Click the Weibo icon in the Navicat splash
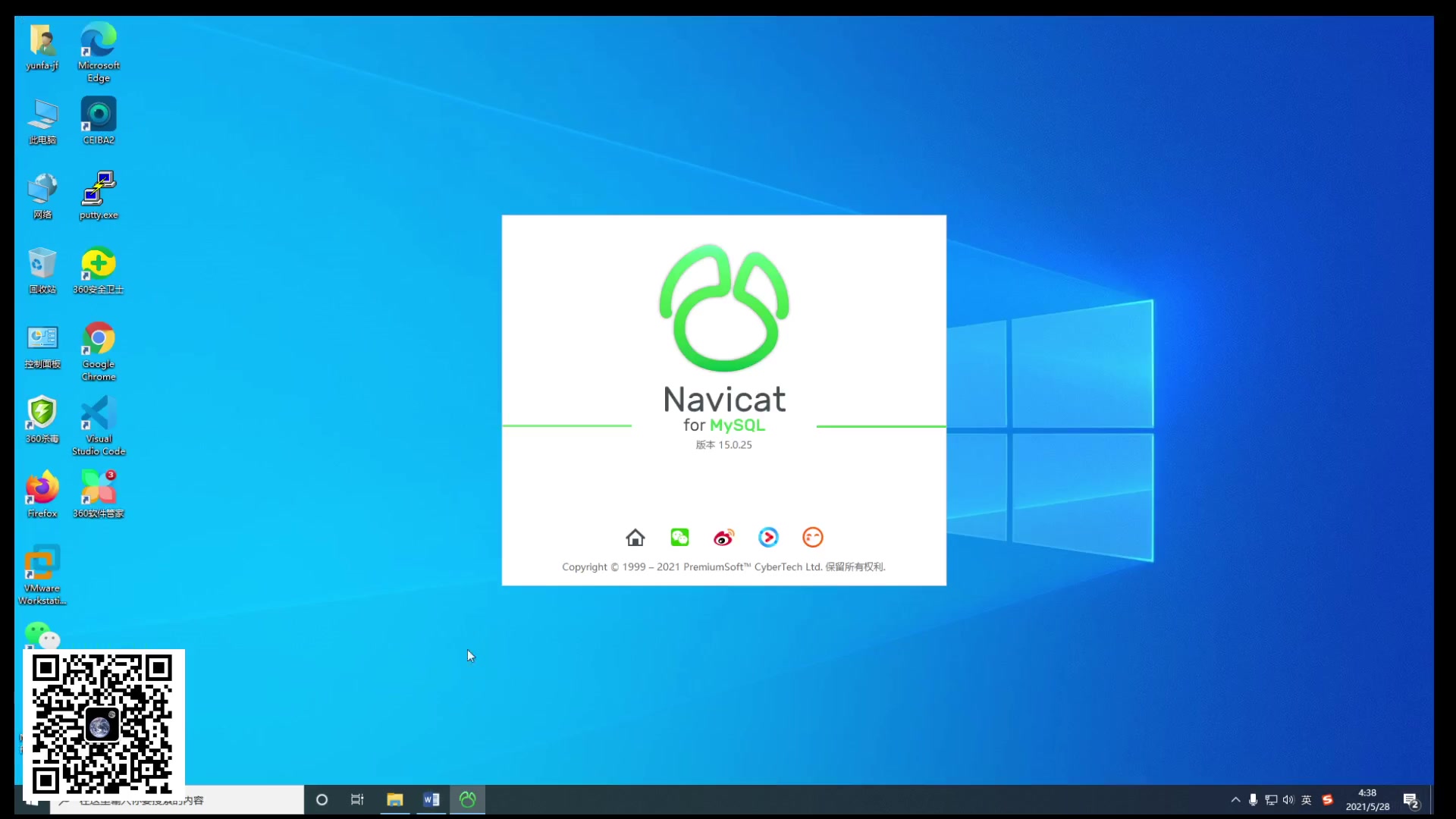This screenshot has height=819, width=1456. (x=724, y=538)
